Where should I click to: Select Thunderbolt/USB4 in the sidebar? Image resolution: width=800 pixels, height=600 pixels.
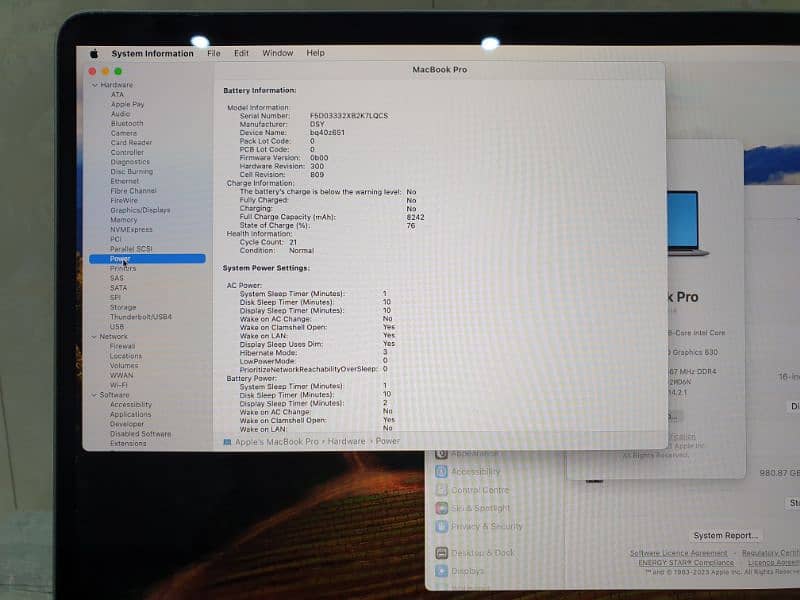click(141, 317)
